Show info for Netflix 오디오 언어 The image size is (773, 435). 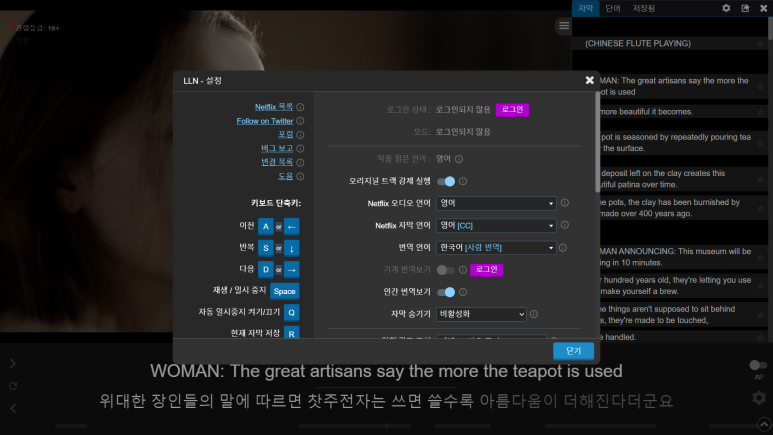click(x=565, y=203)
